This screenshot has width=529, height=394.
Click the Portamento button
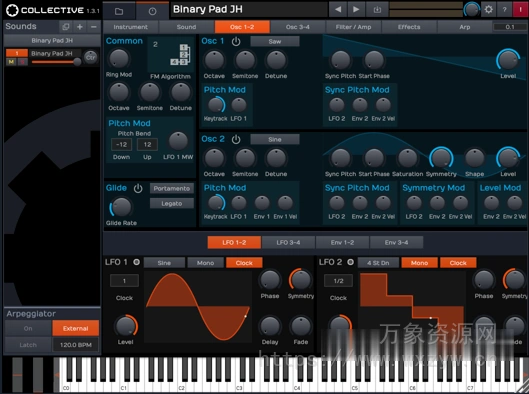(172, 189)
